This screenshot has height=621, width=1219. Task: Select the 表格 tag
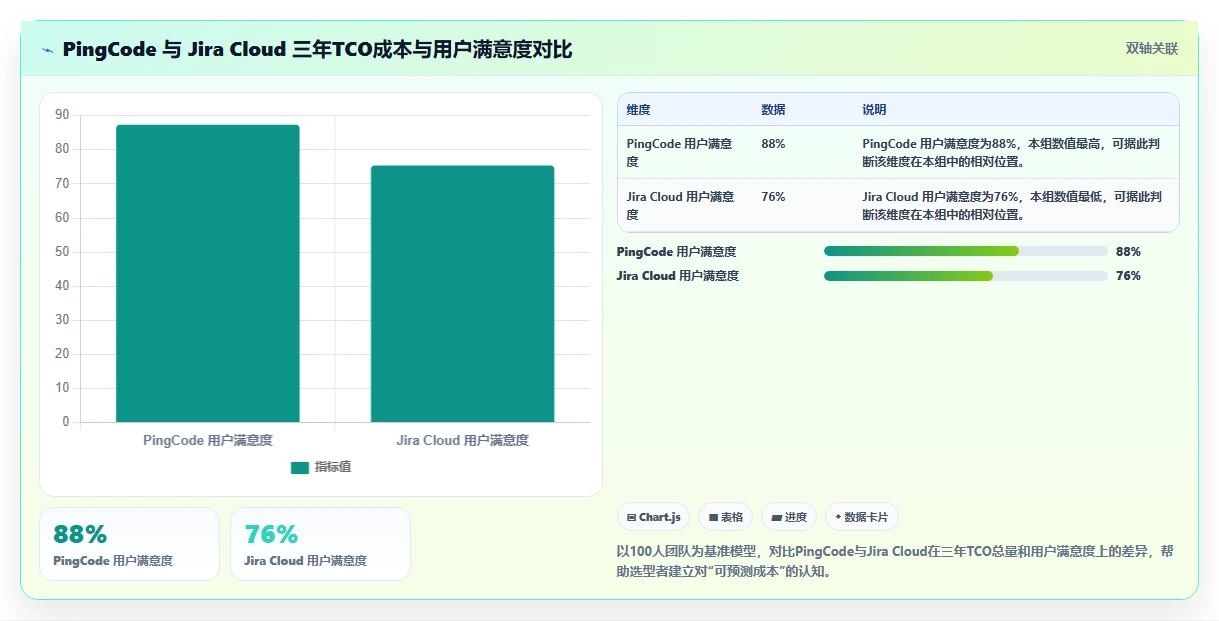726,517
